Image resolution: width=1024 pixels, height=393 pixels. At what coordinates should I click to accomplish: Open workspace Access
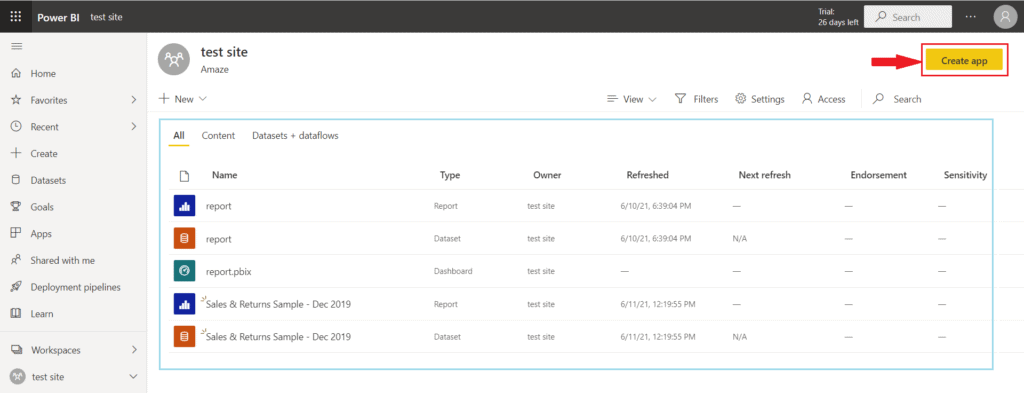tap(824, 99)
